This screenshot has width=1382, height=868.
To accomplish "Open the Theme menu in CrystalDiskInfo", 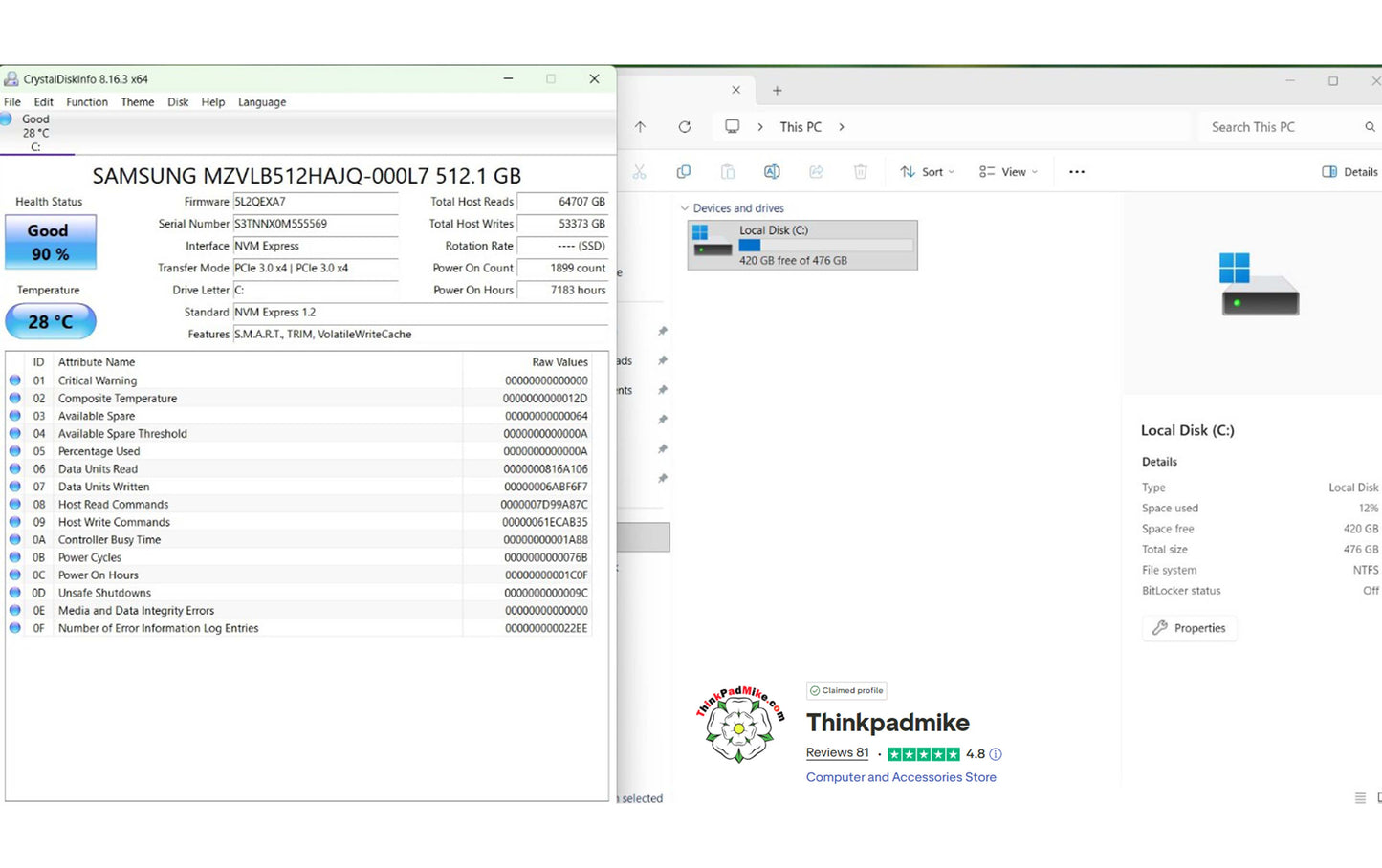I will 138,102.
